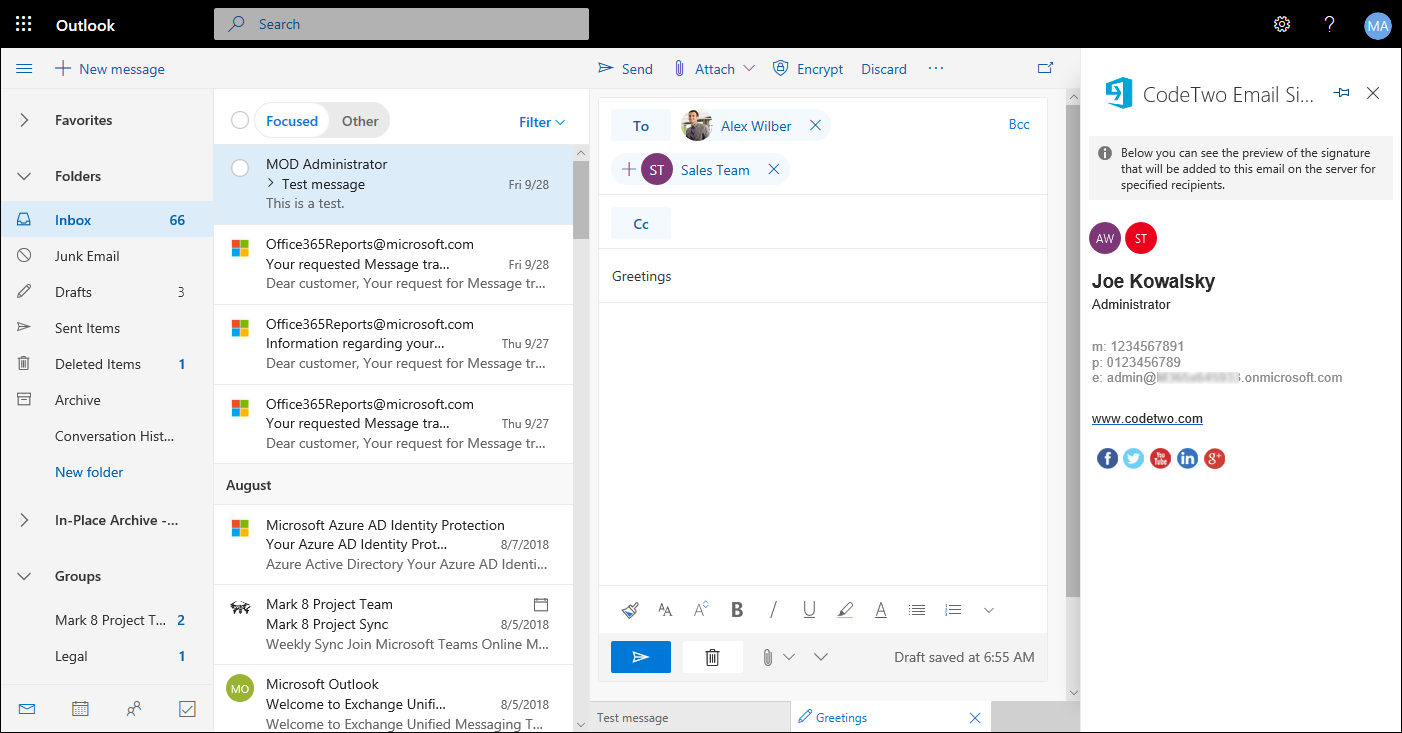Viewport: 1402px width, 733px height.
Task: Switch to the Other inbox
Action: [x=360, y=121]
